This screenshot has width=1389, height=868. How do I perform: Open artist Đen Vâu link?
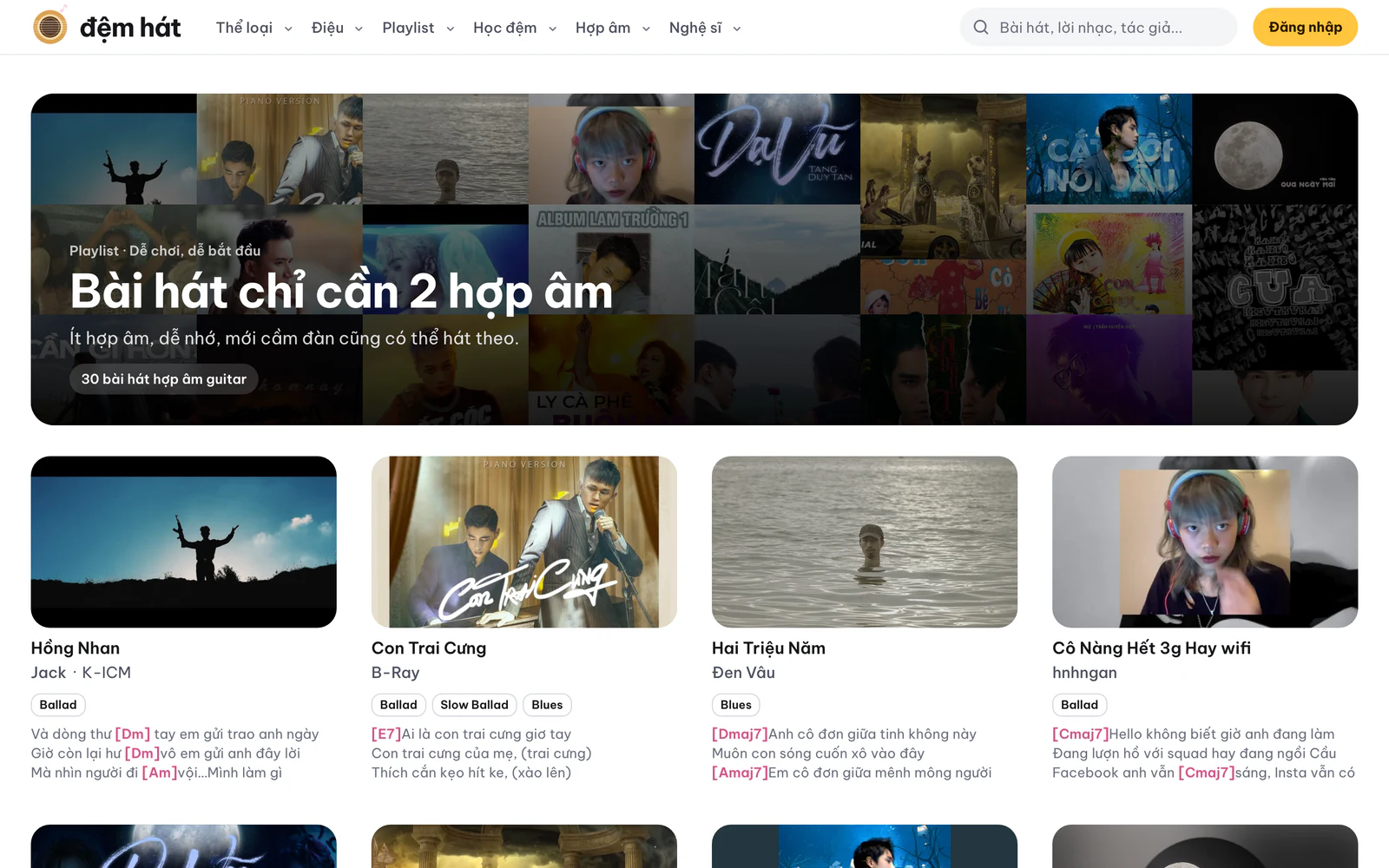(x=743, y=673)
